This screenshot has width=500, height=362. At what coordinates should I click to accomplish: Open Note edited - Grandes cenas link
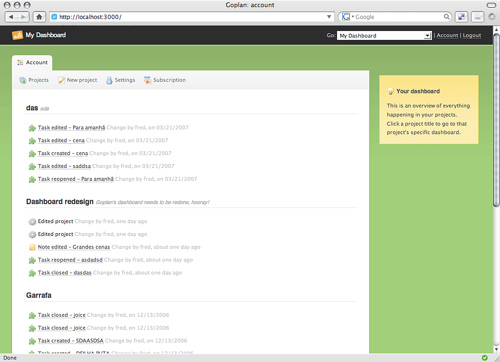[74, 247]
